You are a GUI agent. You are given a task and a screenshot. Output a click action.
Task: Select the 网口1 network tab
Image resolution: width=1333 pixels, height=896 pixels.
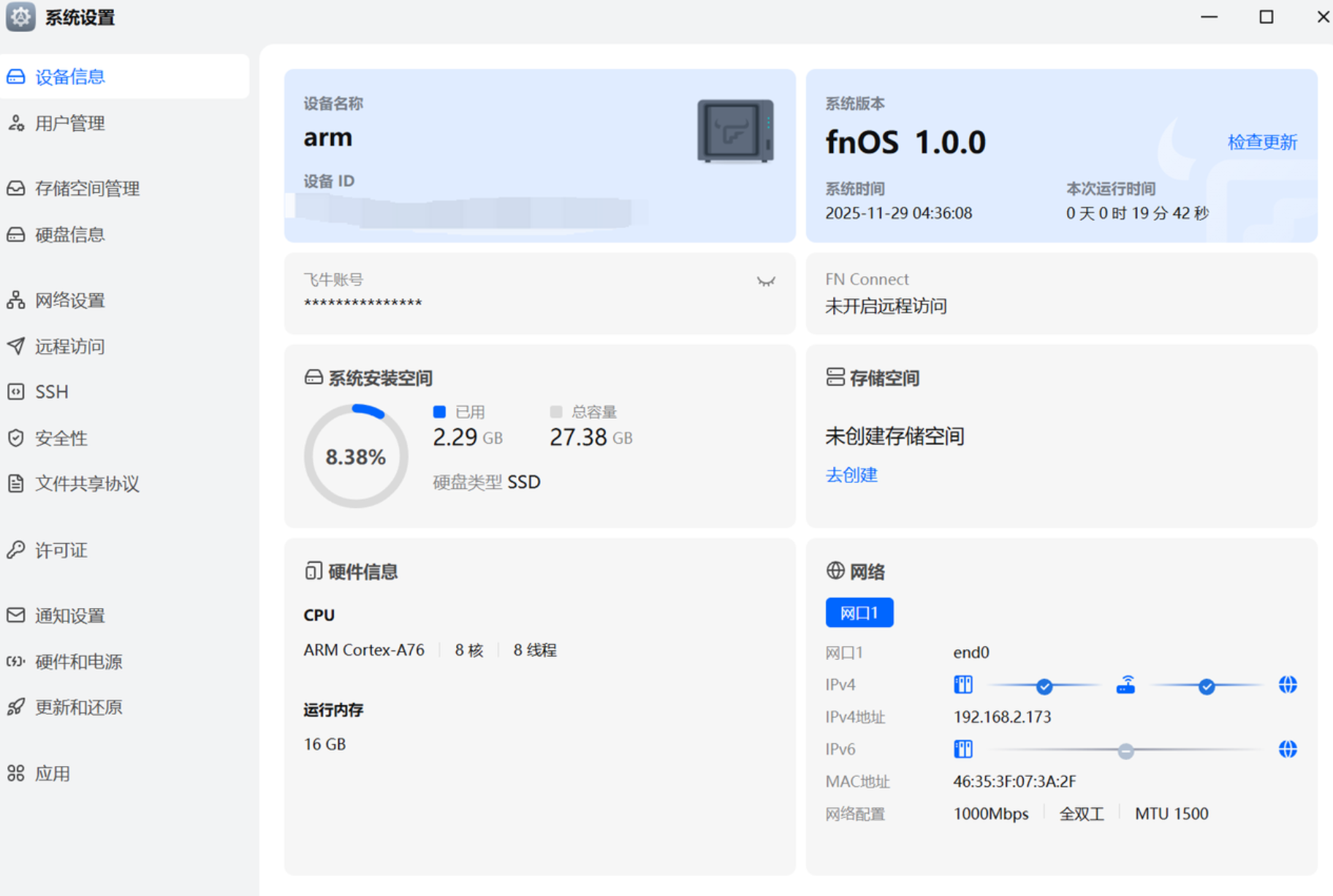(859, 612)
